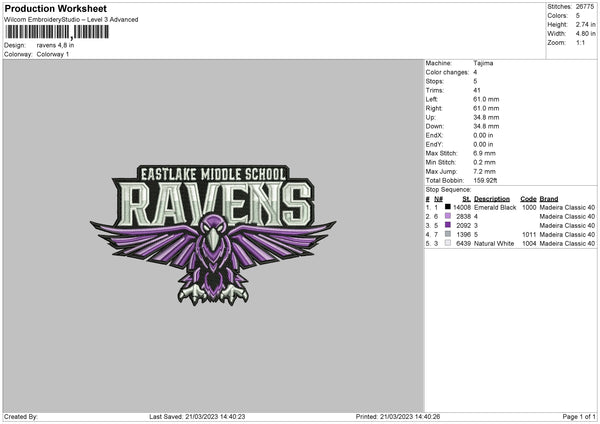
Task: Click the Stitches value 26775
Action: pos(585,7)
